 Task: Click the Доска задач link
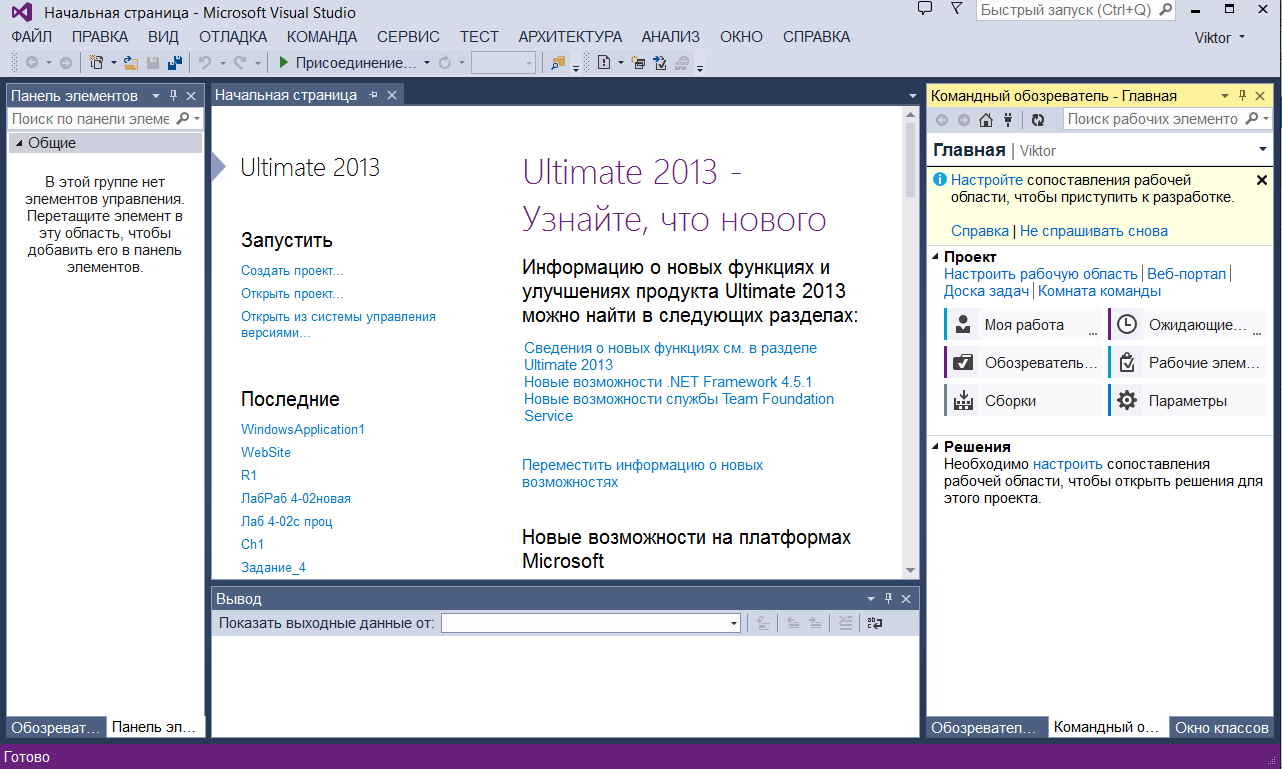(986, 292)
